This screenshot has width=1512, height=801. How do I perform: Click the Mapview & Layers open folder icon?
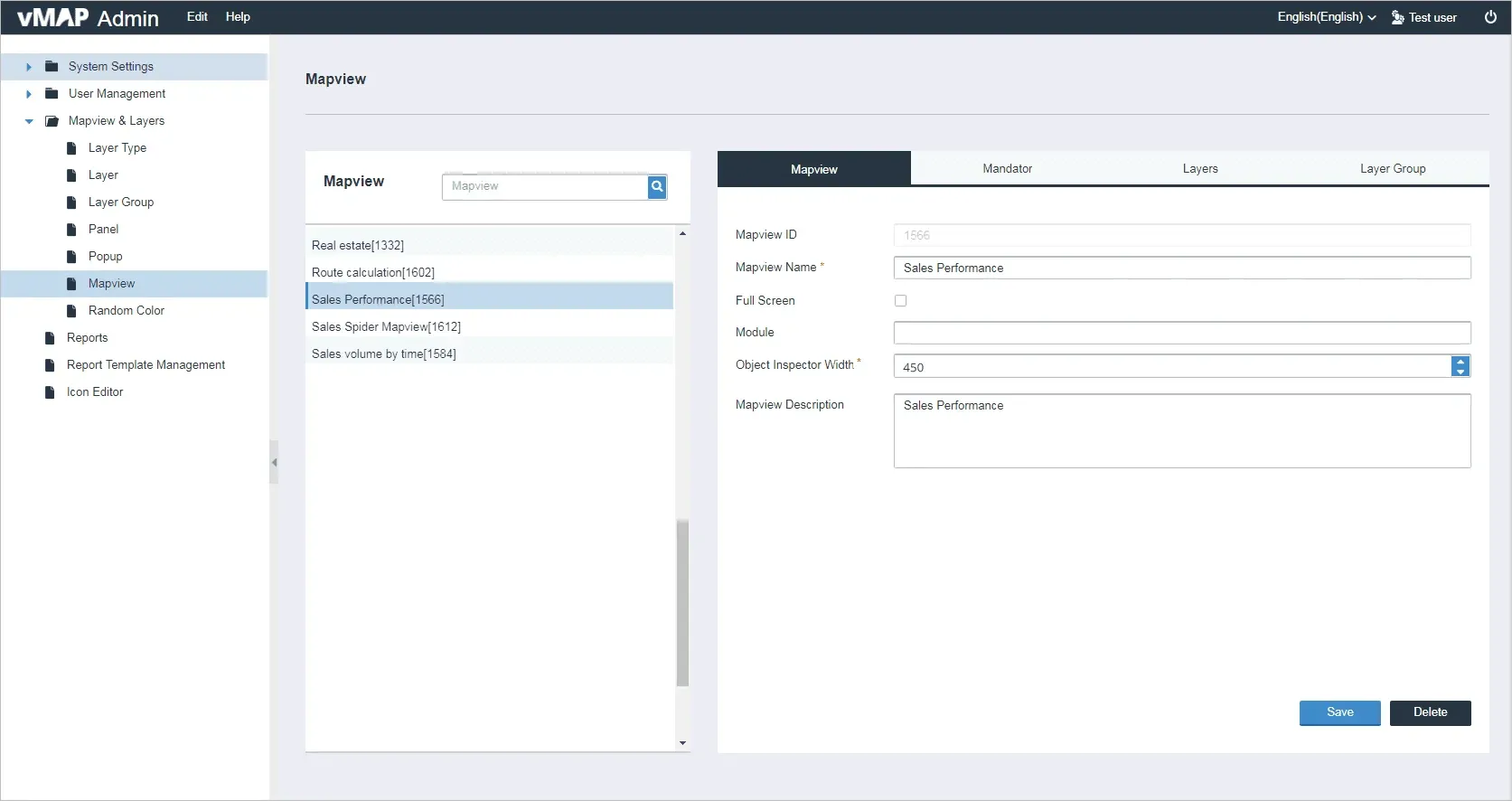click(x=52, y=120)
